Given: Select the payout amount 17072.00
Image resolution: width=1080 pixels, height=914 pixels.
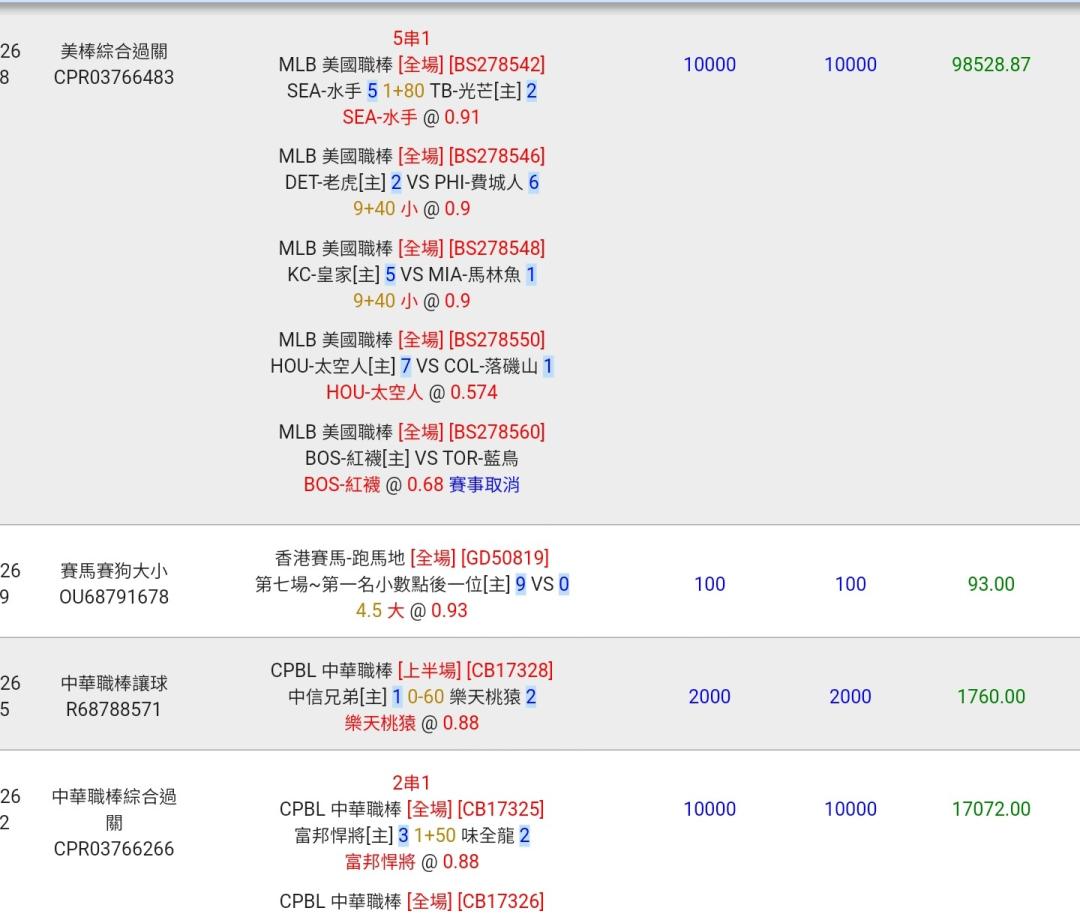Looking at the screenshot, I should (x=991, y=809).
